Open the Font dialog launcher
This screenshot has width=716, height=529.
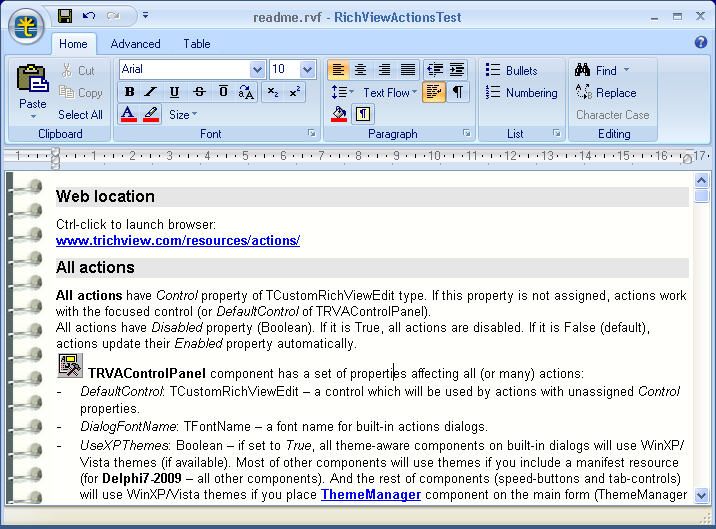[312, 133]
